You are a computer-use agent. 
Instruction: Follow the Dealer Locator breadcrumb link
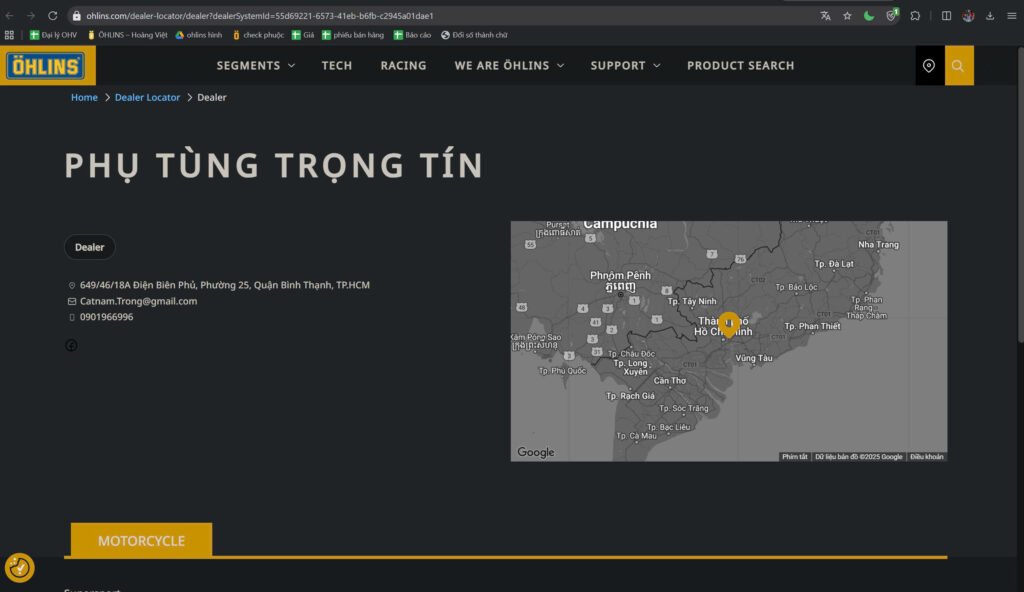[x=147, y=97]
